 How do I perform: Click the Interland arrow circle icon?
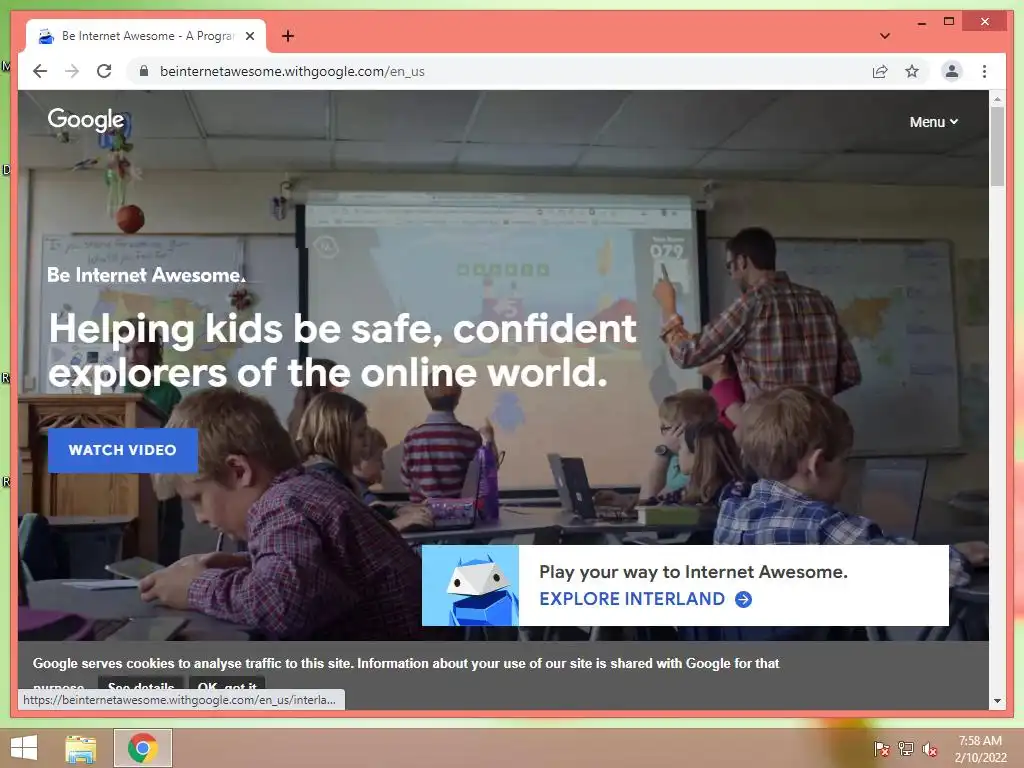pyautogui.click(x=743, y=599)
